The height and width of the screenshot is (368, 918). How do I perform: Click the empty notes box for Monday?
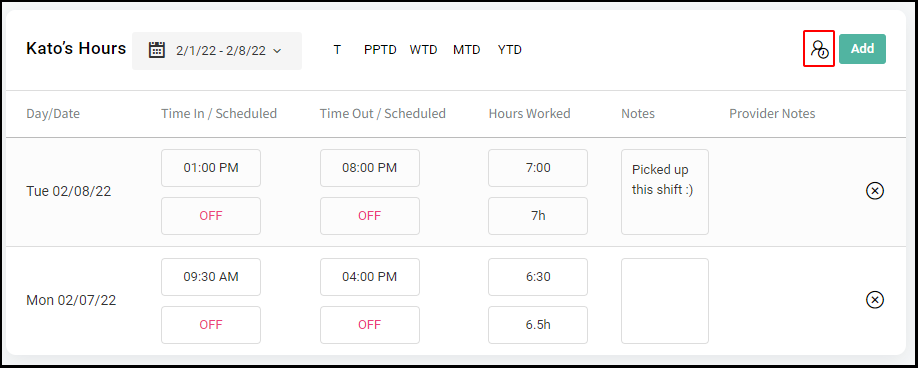[x=665, y=301]
